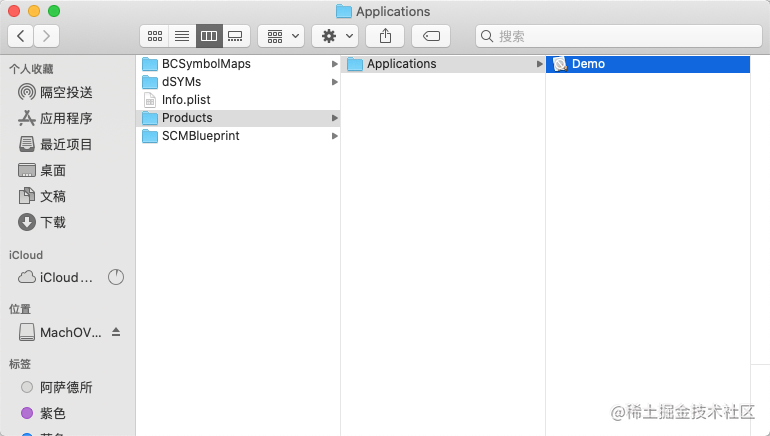
Task: Switch to list view
Action: tap(182, 36)
